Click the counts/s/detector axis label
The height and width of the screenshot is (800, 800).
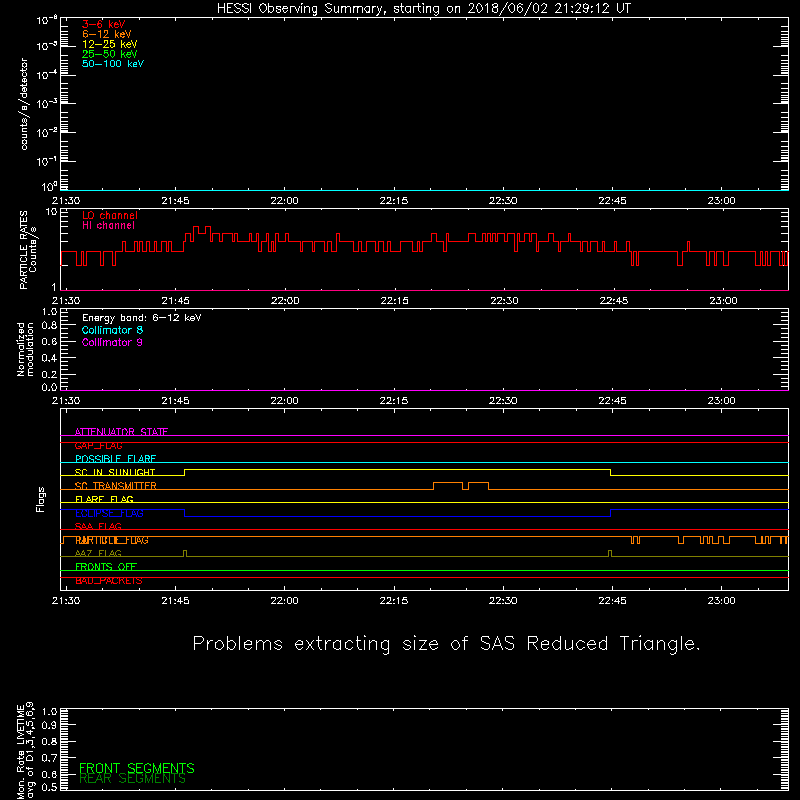point(24,104)
